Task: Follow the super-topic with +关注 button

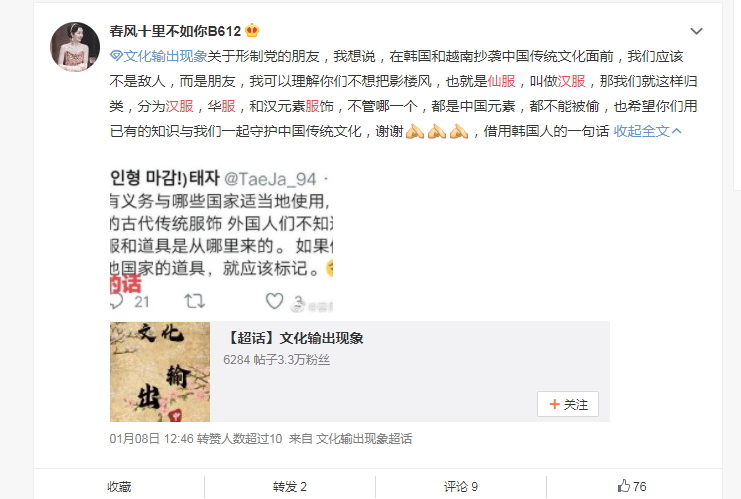Action: [x=568, y=404]
